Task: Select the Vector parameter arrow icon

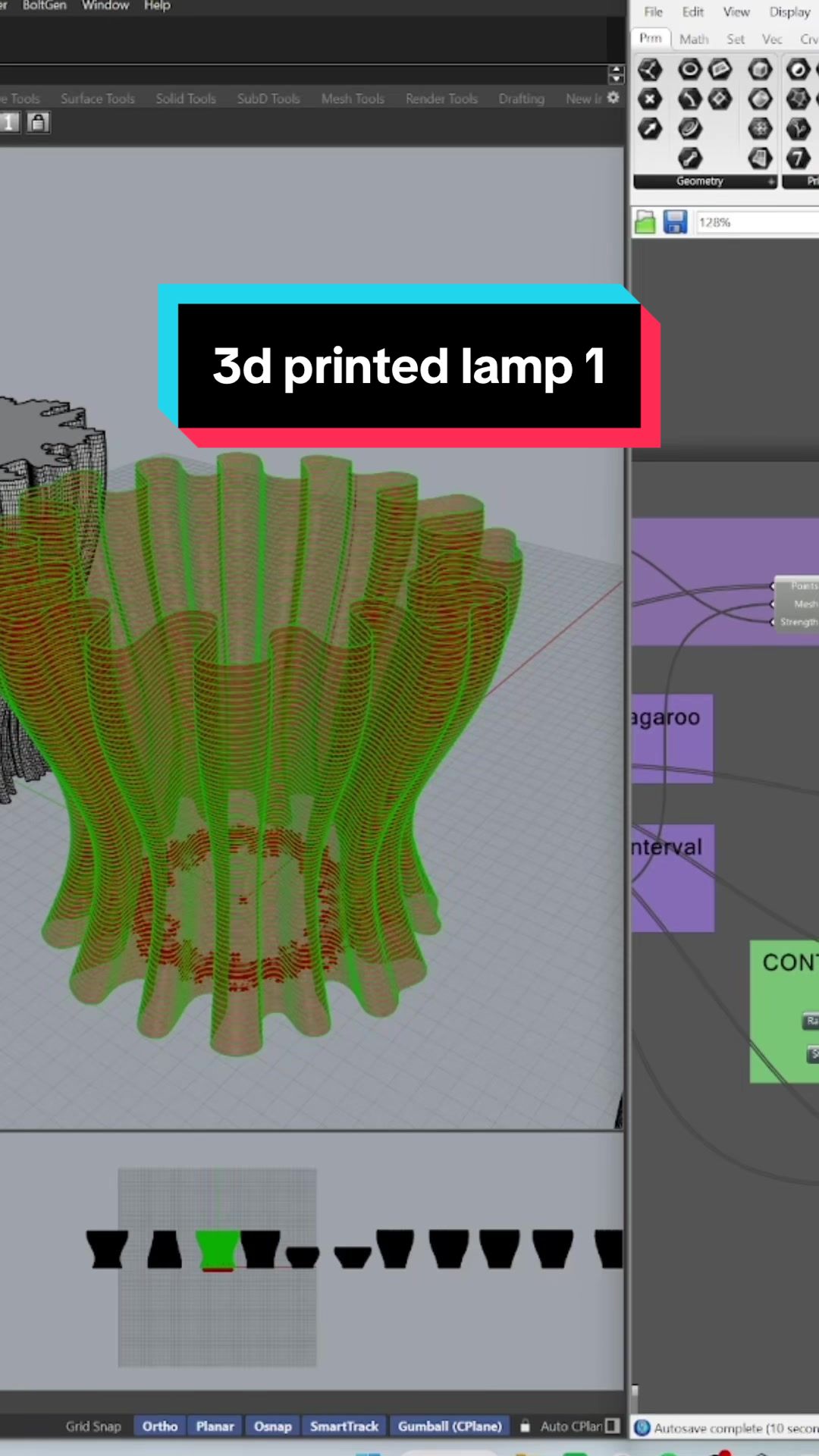Action: tap(649, 129)
